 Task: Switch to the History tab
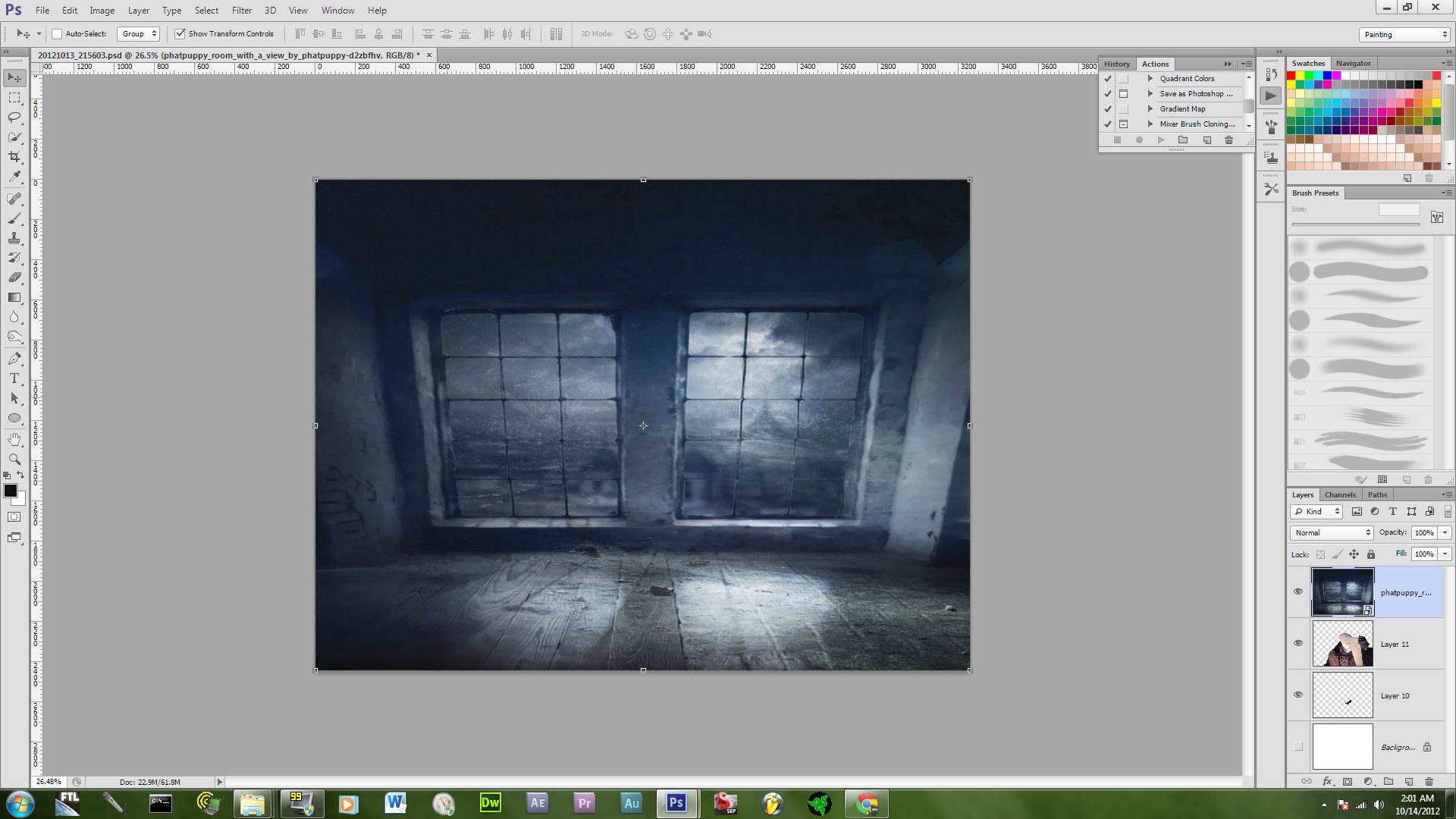[1116, 64]
